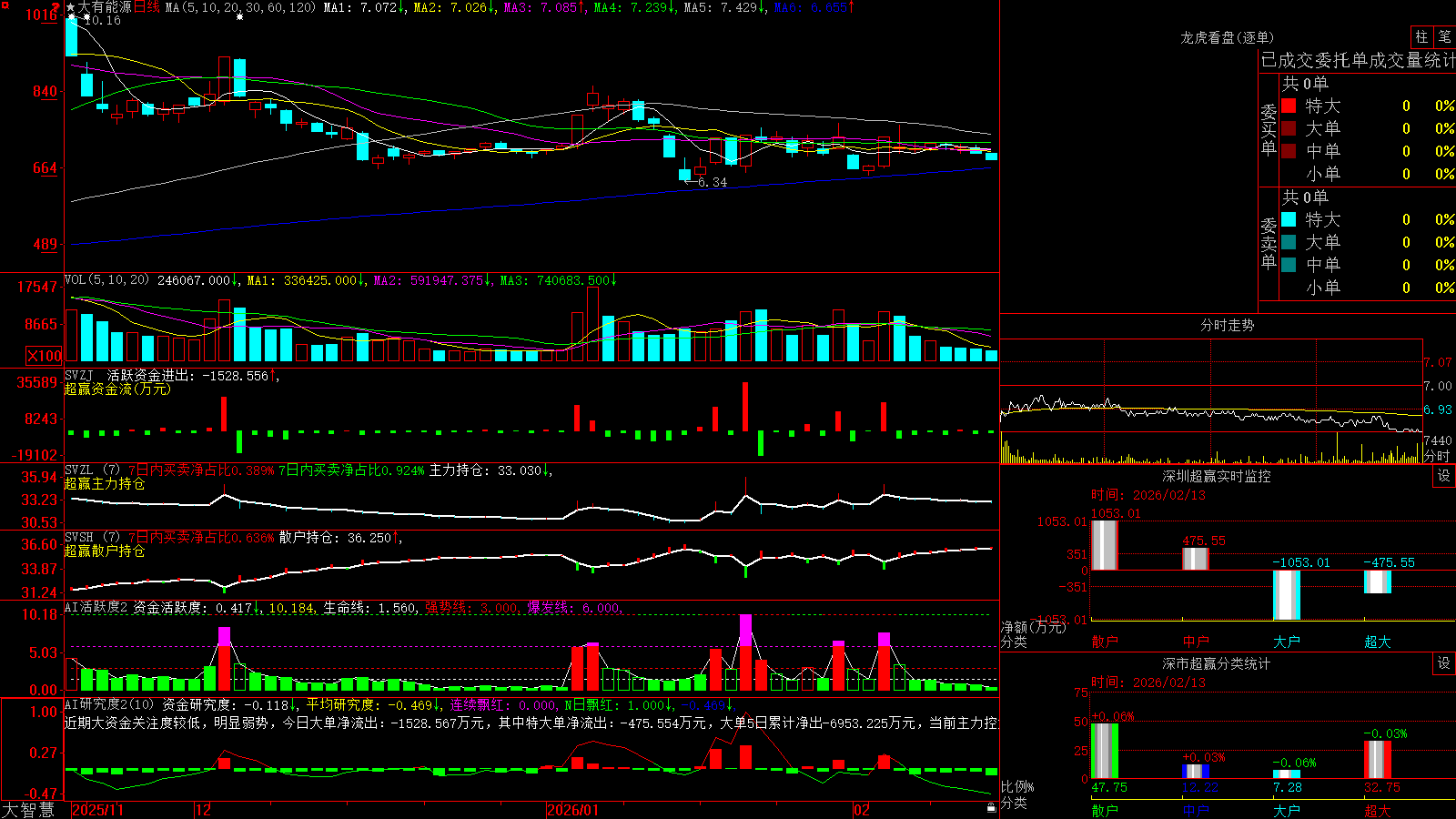Click the 12 month marker on the timeline
The height and width of the screenshot is (819, 1456).
(204, 810)
